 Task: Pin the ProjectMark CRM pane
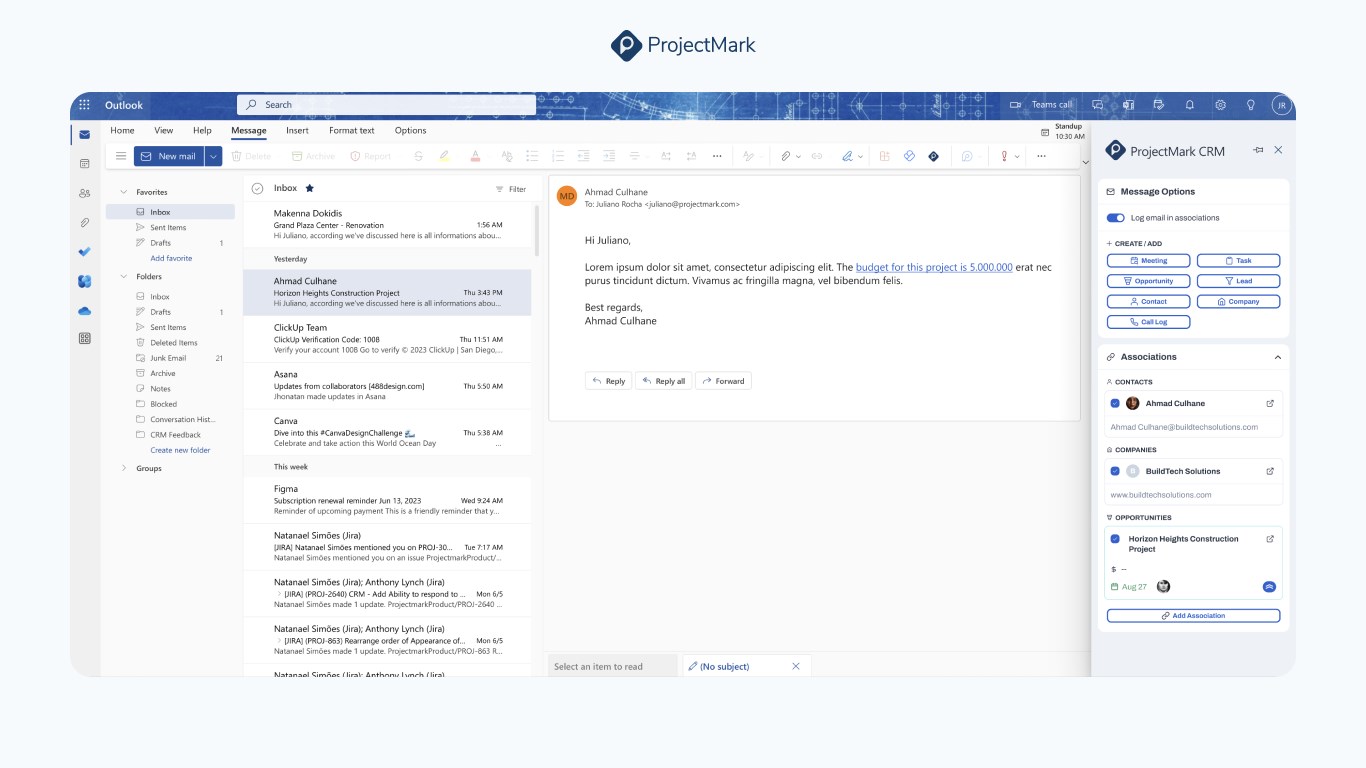click(x=1258, y=150)
